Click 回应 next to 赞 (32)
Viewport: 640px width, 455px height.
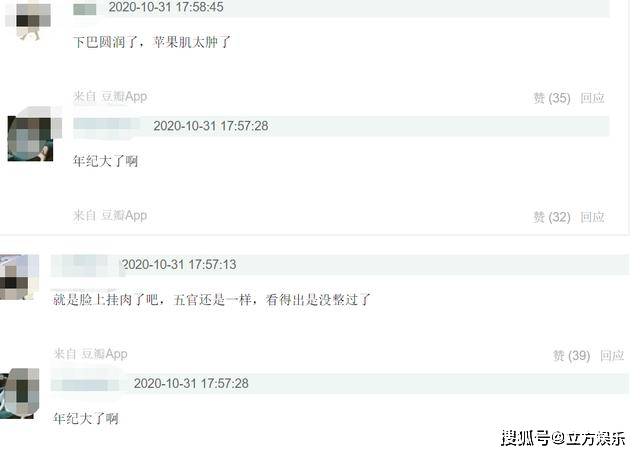click(592, 217)
